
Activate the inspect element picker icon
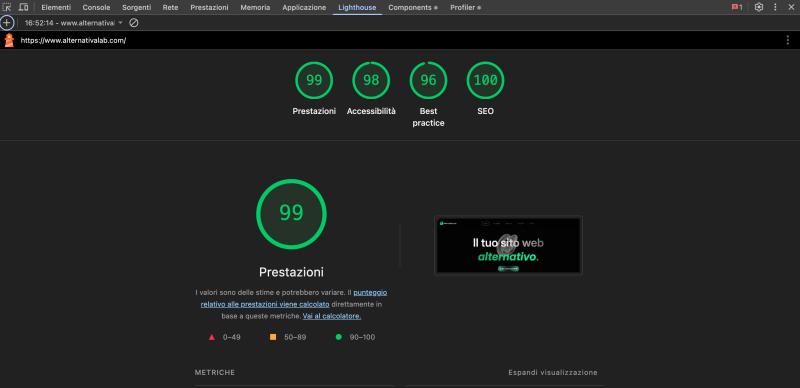point(7,7)
